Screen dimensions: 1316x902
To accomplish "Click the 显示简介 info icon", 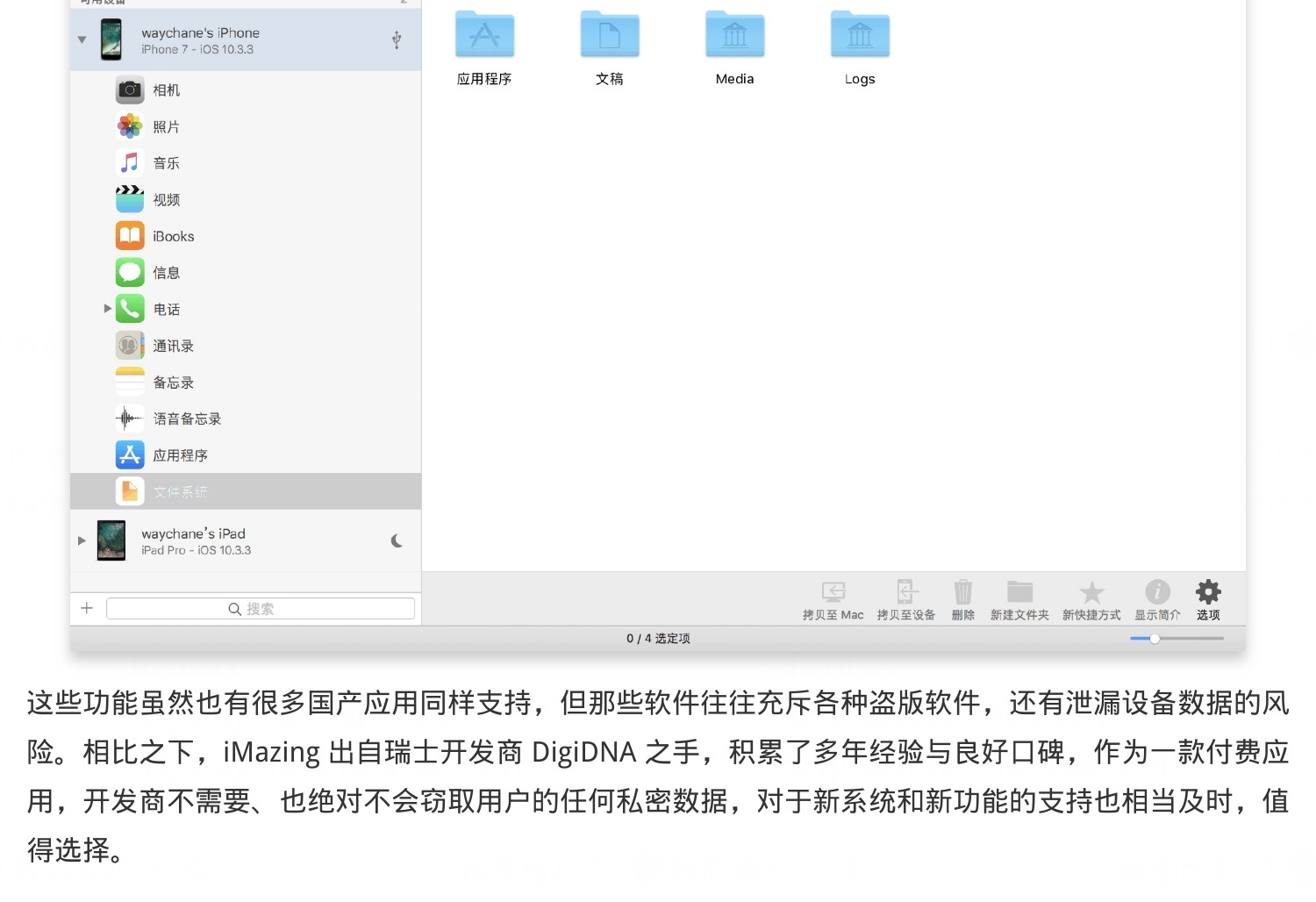I will pos(1157,591).
